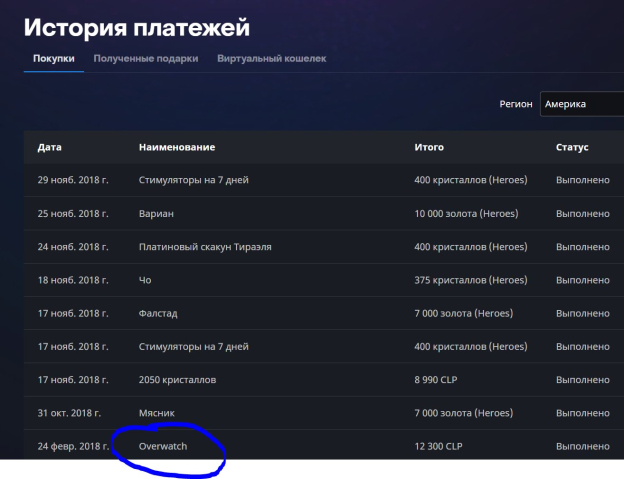Select the Мясник purchase name
624x479 pixels.
(156, 413)
